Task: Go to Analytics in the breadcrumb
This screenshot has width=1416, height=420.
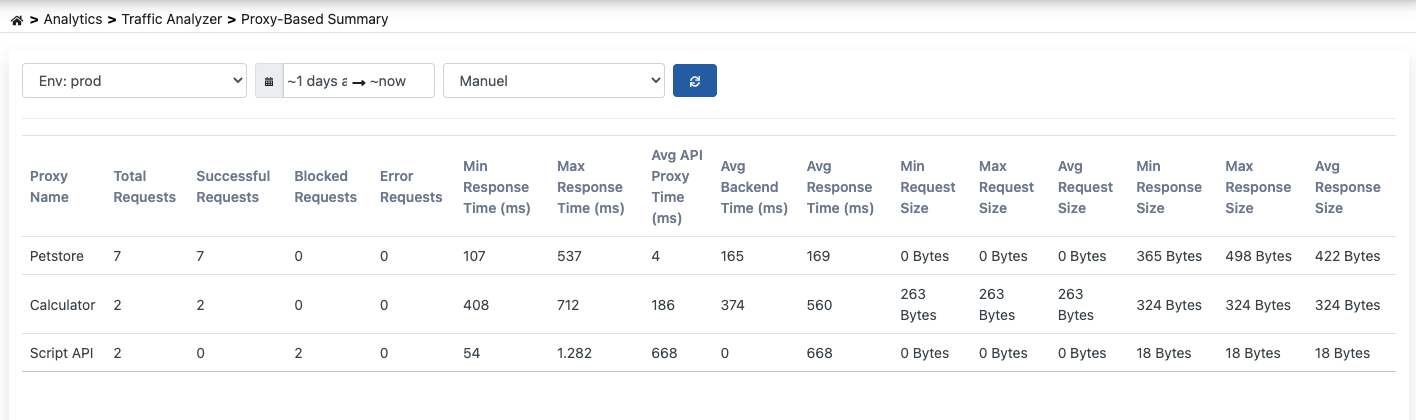Action: 74,19
